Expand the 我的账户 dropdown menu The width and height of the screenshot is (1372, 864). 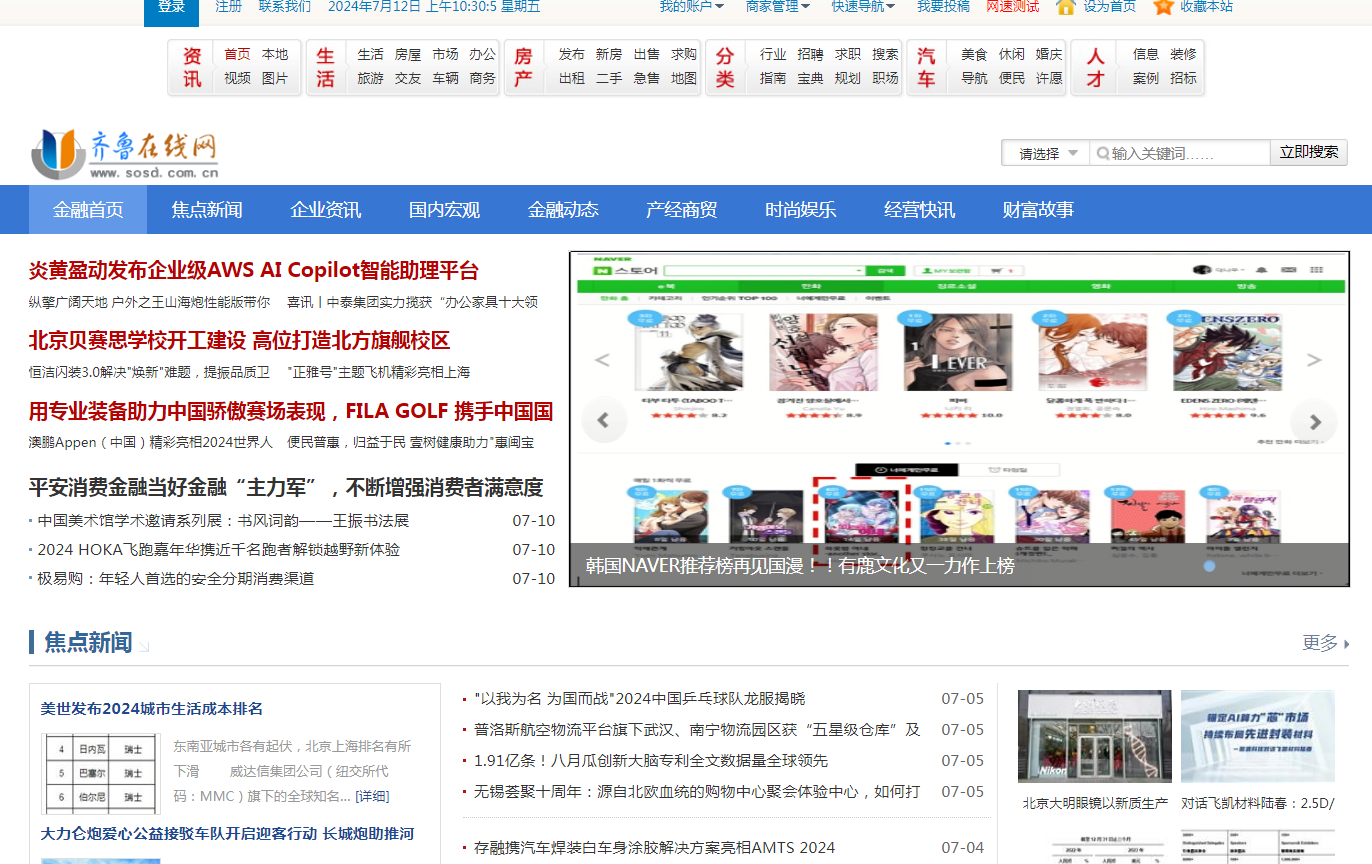tap(692, 7)
